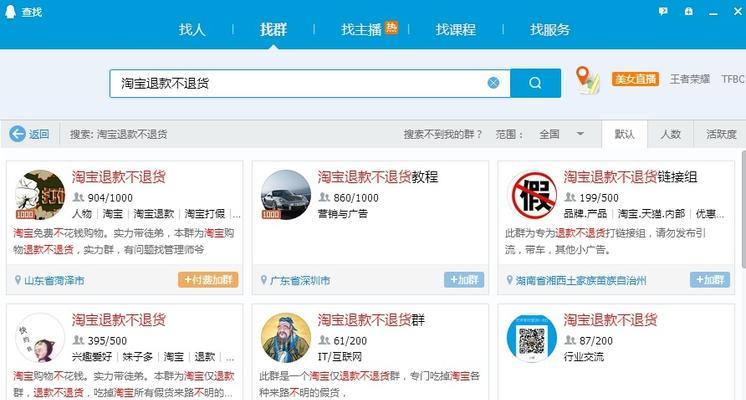Click the member icon beside 395/500
This screenshot has width=746, height=400.
79,341
